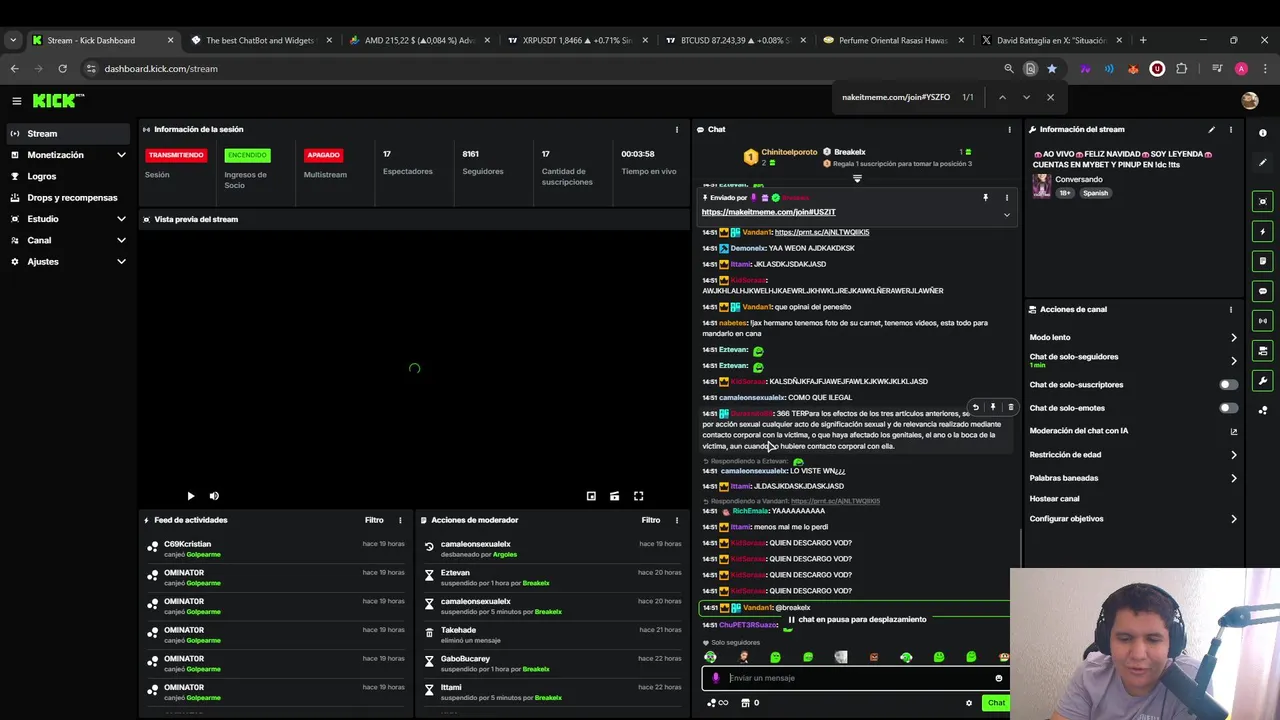1280x720 pixels.
Task: Play the stream preview
Action: pyautogui.click(x=191, y=496)
